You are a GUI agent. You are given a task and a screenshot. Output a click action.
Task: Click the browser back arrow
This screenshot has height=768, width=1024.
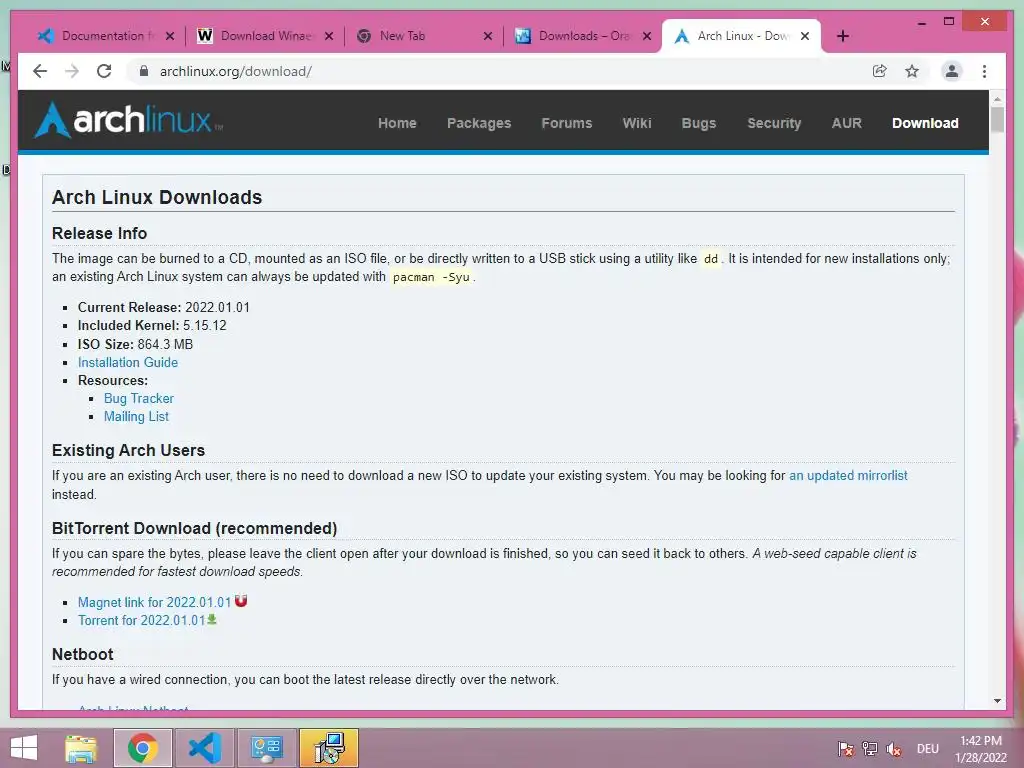click(x=40, y=71)
